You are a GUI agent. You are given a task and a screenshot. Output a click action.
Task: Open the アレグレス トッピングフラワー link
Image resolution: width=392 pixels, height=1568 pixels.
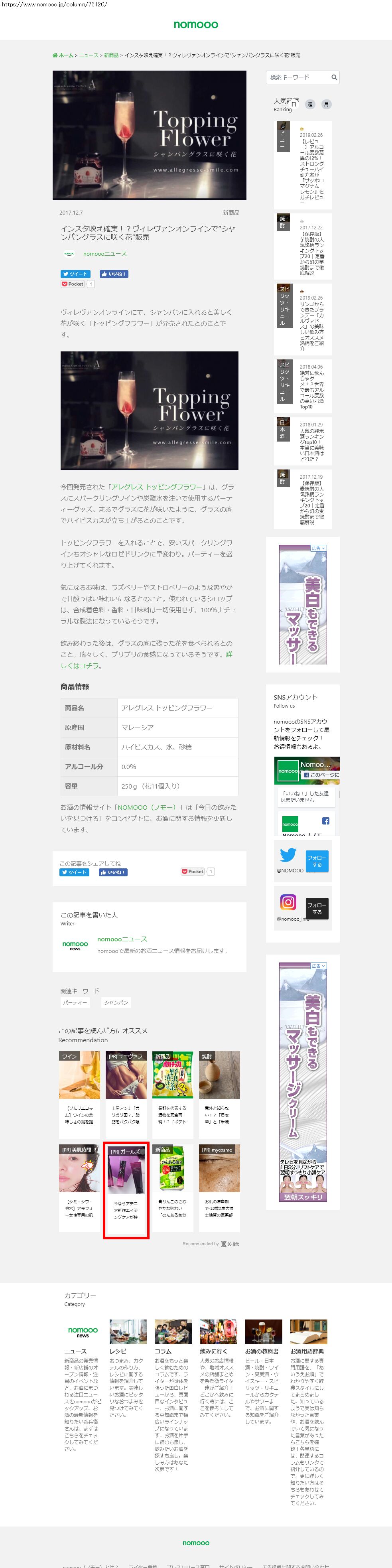[x=157, y=487]
